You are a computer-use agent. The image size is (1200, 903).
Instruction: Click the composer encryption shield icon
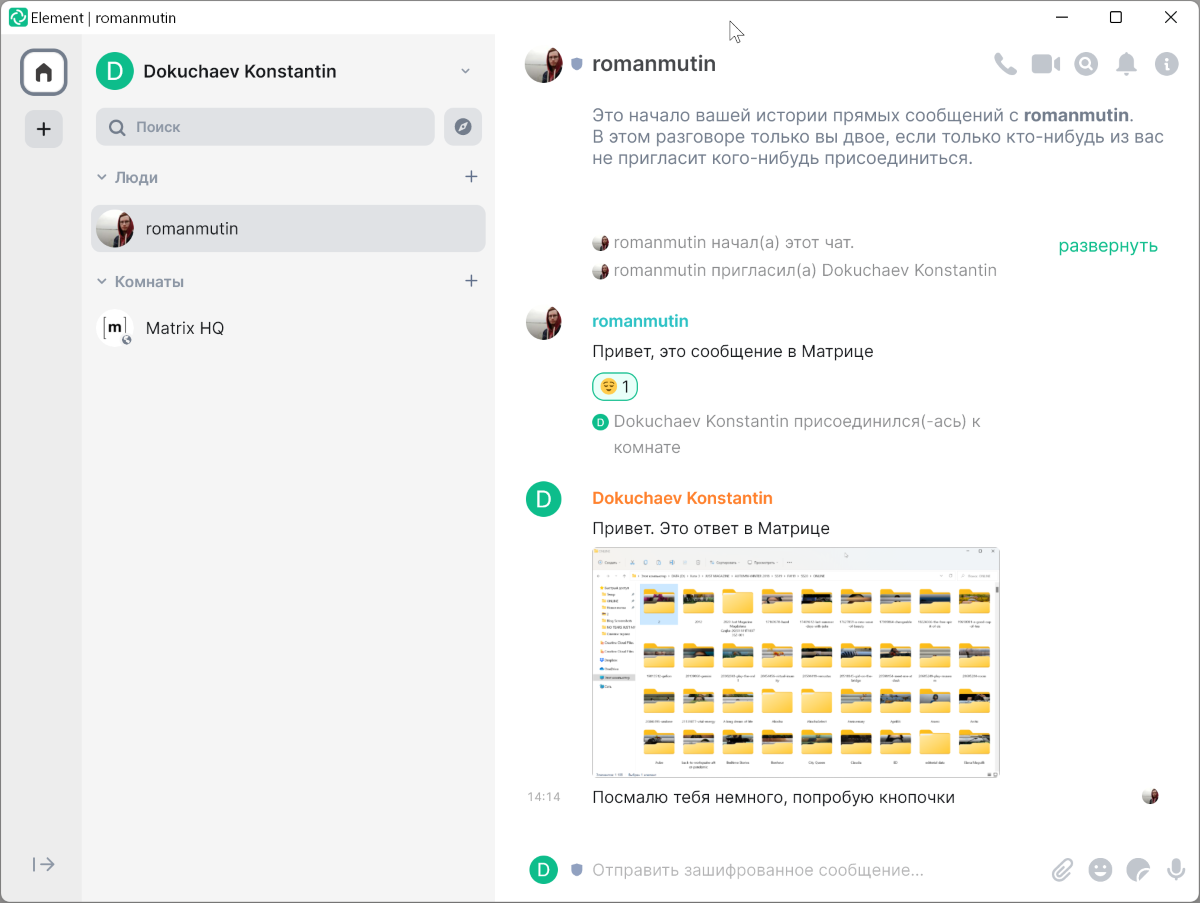point(577,870)
